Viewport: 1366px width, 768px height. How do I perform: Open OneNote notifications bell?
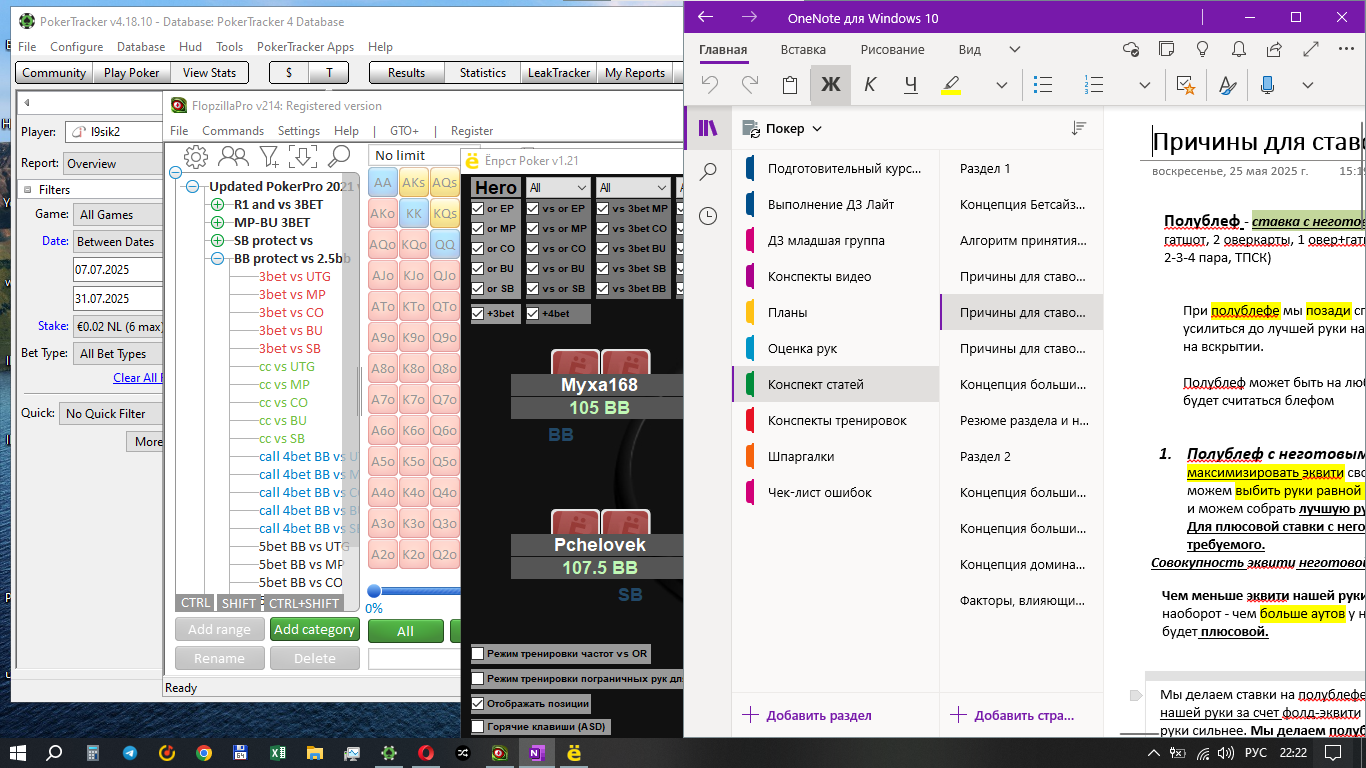(1238, 49)
